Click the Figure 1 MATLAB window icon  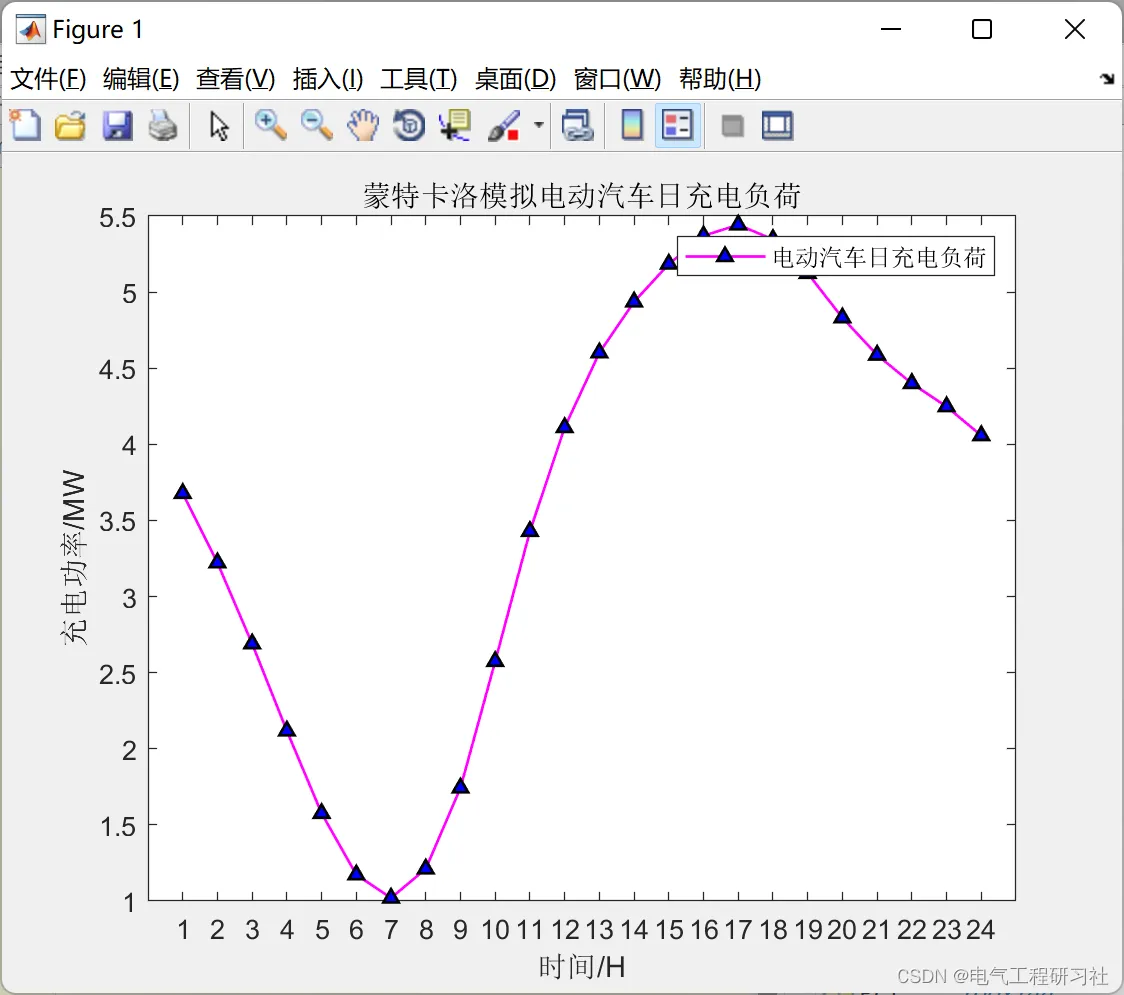[31, 29]
